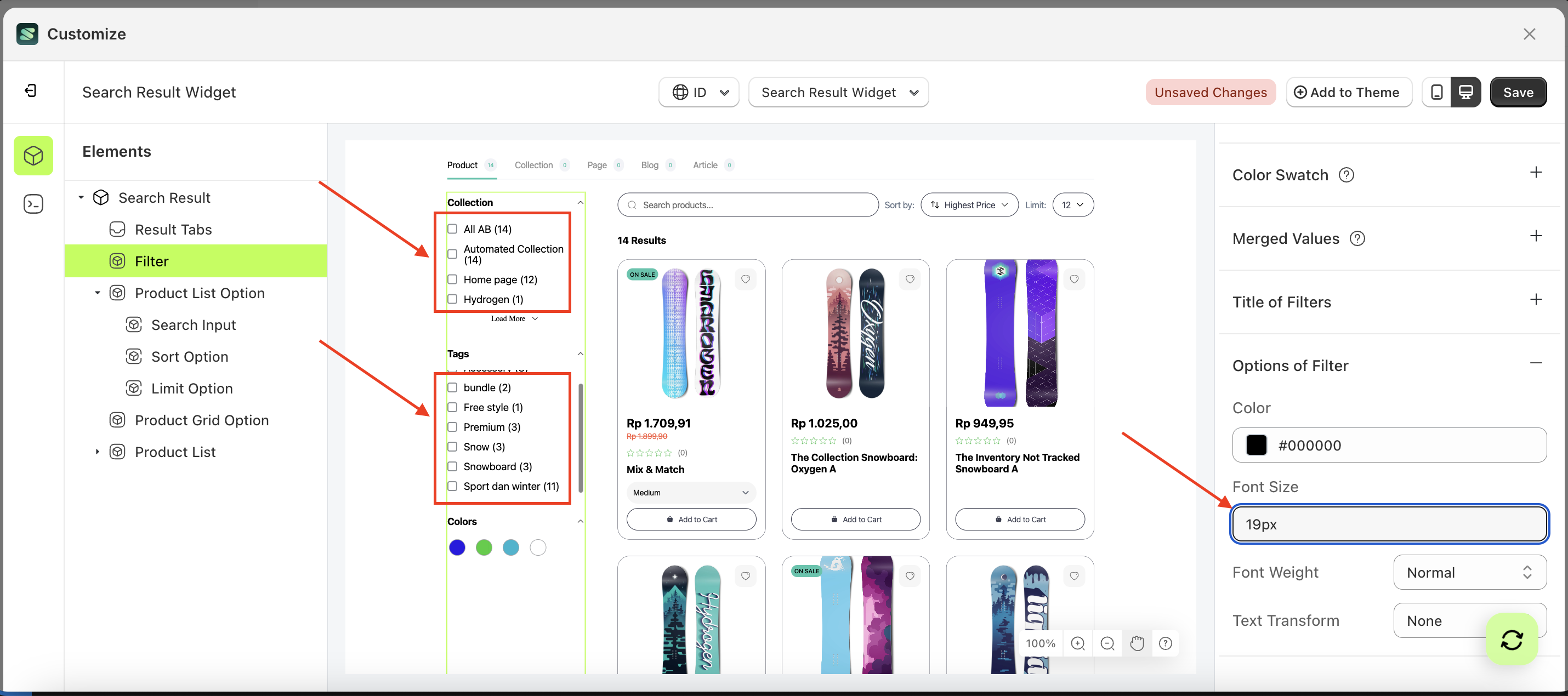
Task: Switch to mobile preview icon
Action: pyautogui.click(x=1436, y=93)
